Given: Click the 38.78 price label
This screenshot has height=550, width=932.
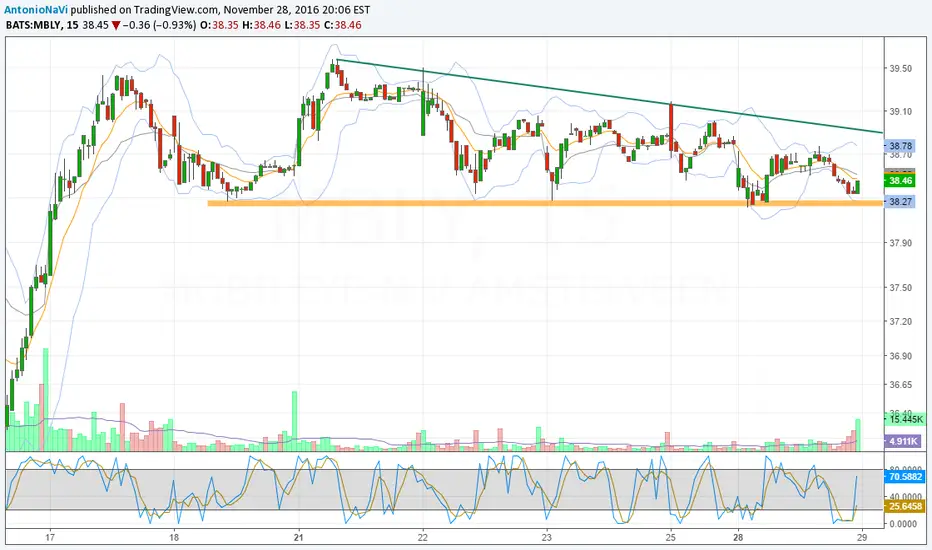Looking at the screenshot, I should tap(900, 146).
